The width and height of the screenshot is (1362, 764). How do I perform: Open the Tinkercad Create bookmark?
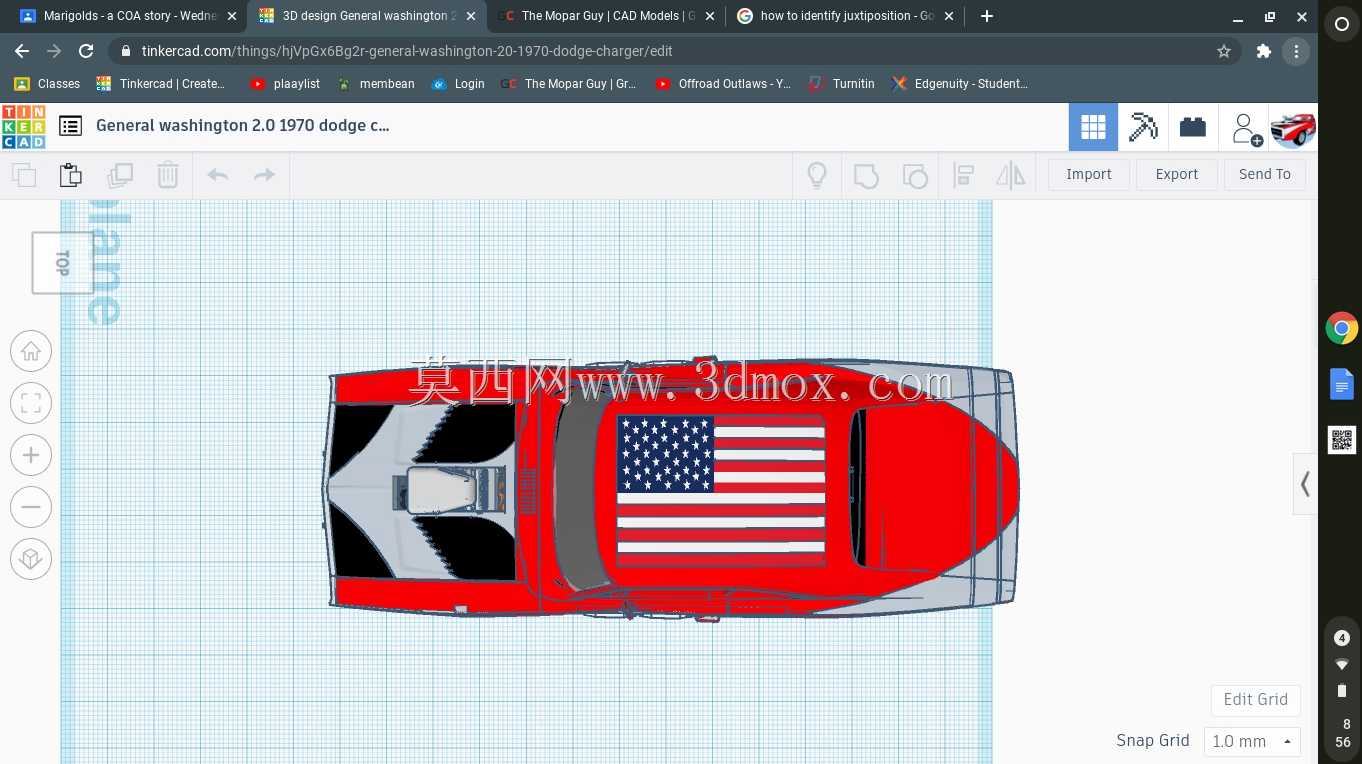tap(161, 84)
